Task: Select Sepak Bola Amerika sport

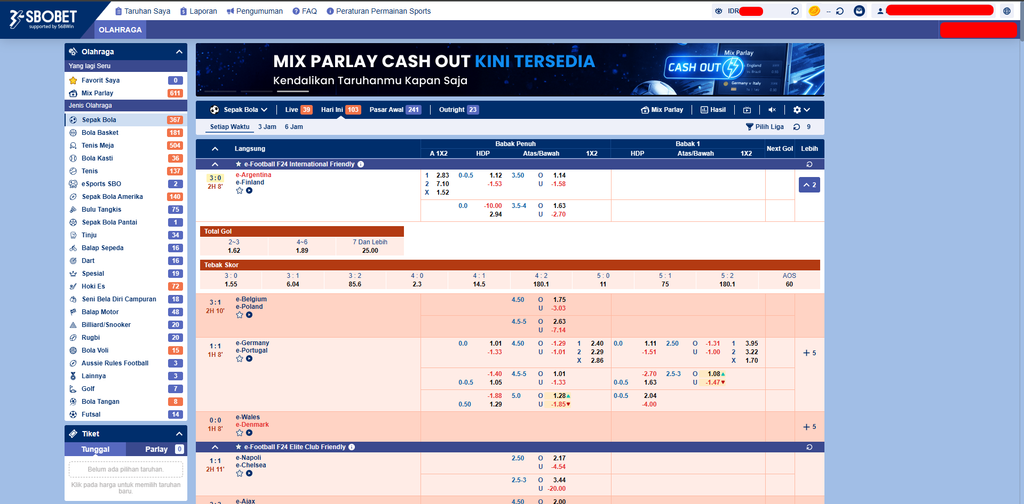Action: [125, 197]
